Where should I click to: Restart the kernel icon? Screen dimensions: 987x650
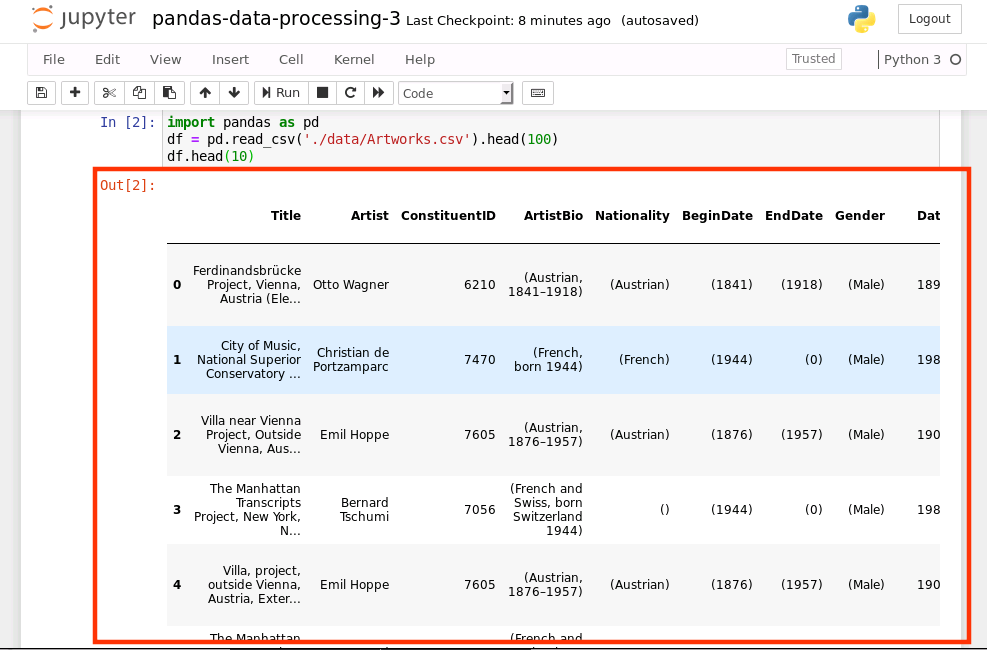(351, 93)
